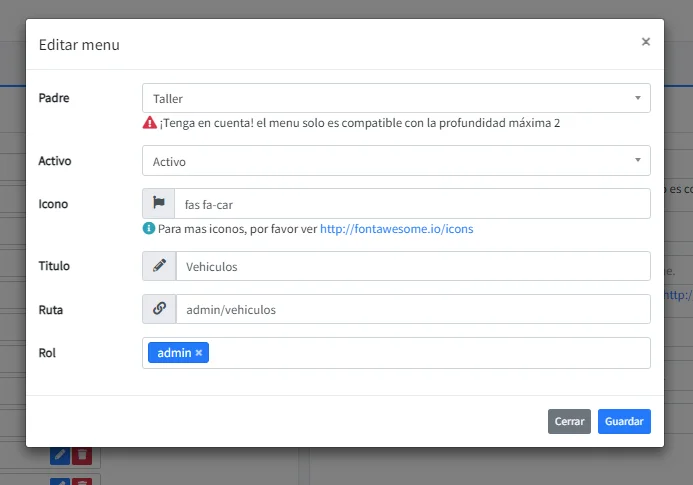The image size is (693, 485).
Task: Click the chain link icon beside Ruta
Action: [x=158, y=310]
